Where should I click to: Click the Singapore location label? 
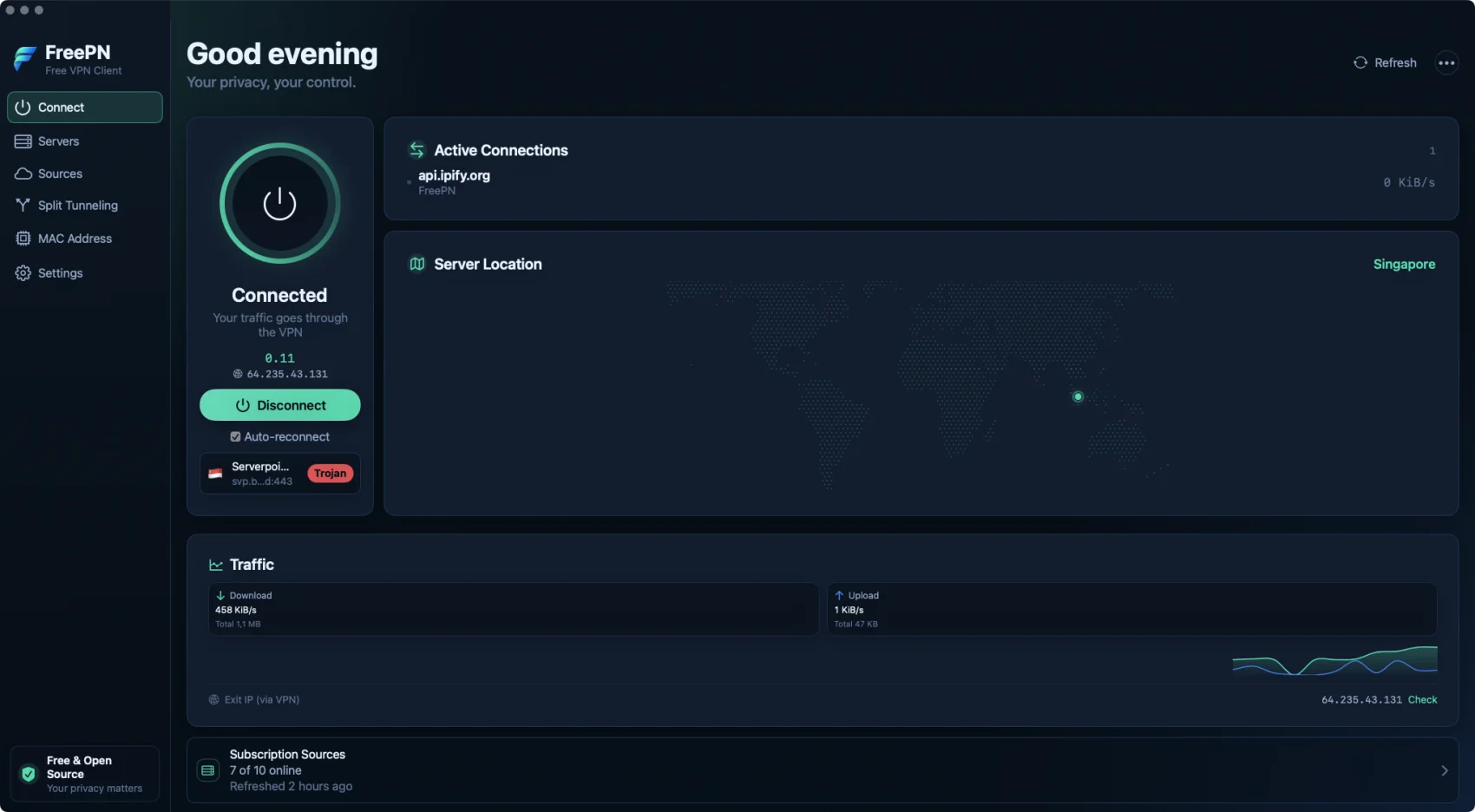[x=1404, y=265]
